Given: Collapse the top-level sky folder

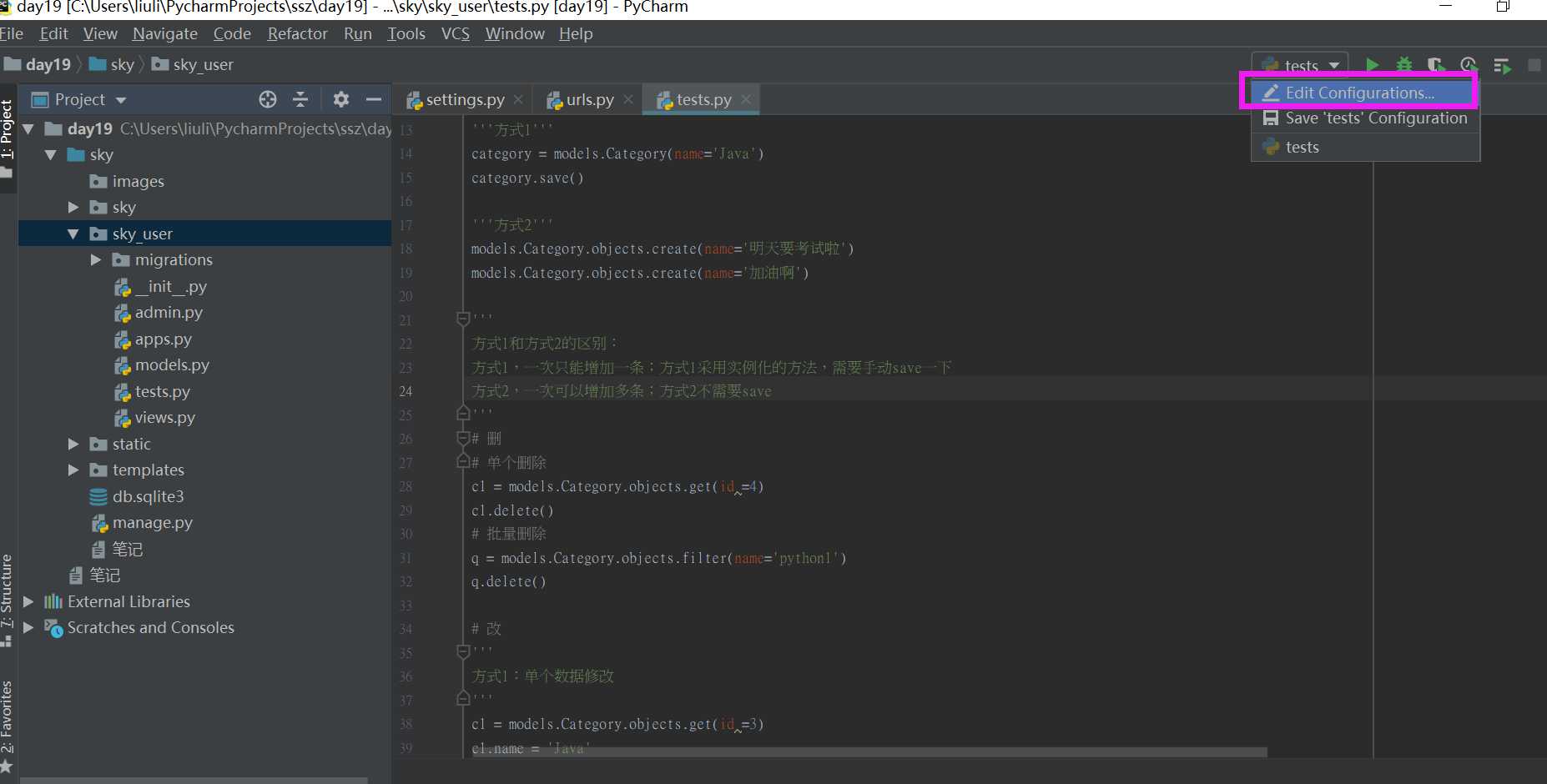Looking at the screenshot, I should coord(51,154).
